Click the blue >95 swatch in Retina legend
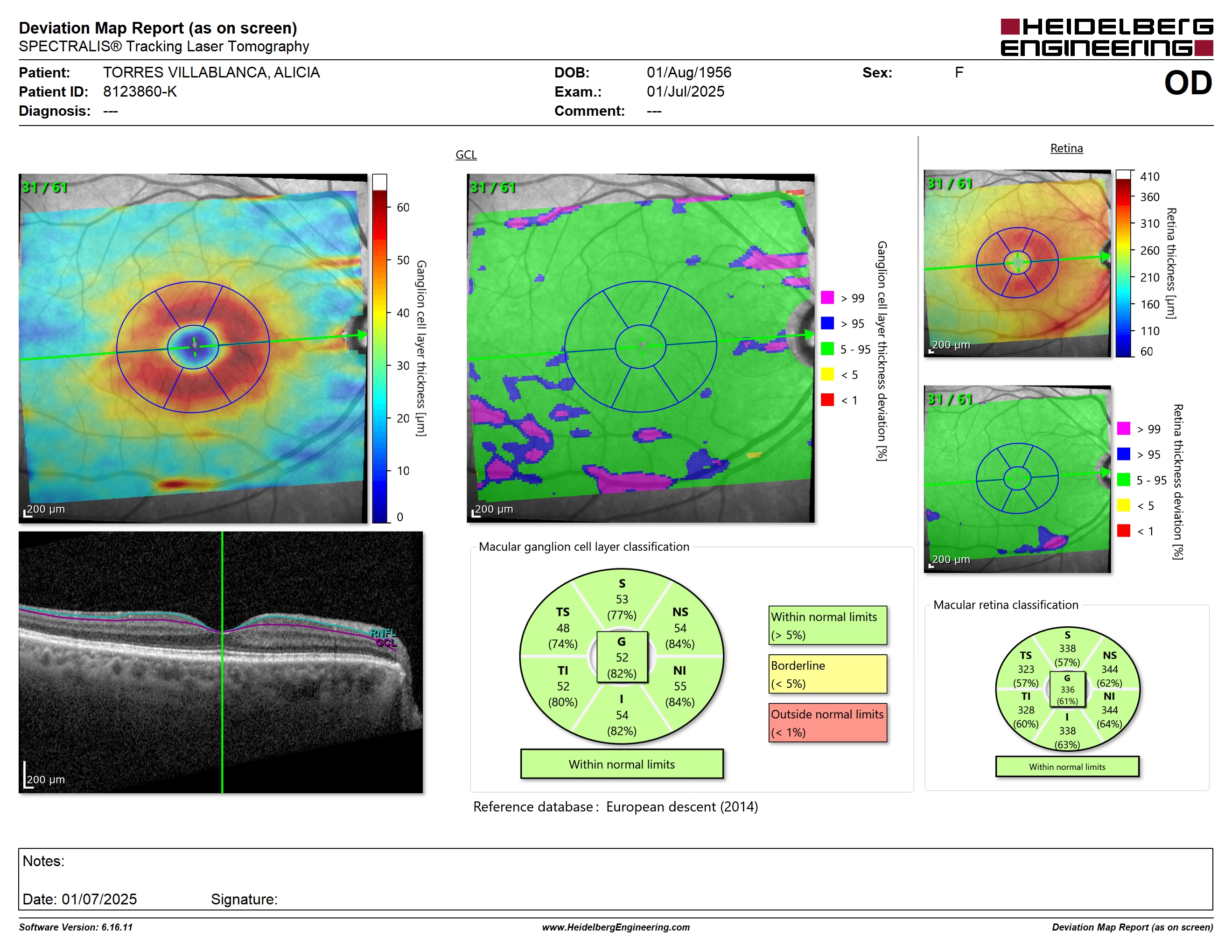This screenshot has height=952, width=1232. [x=1123, y=454]
